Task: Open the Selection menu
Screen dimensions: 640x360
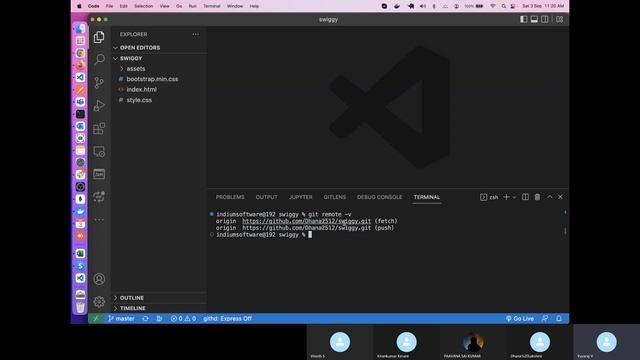Action: coord(143,6)
